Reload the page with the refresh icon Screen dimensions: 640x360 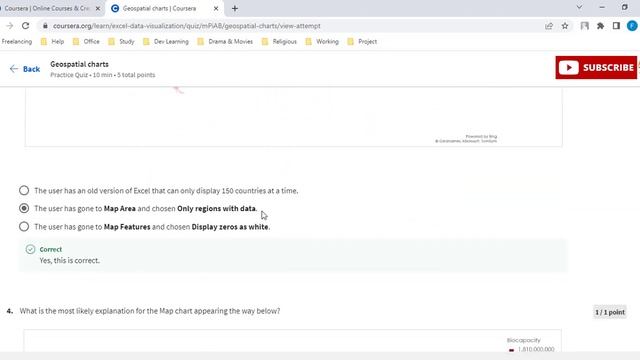(25, 26)
